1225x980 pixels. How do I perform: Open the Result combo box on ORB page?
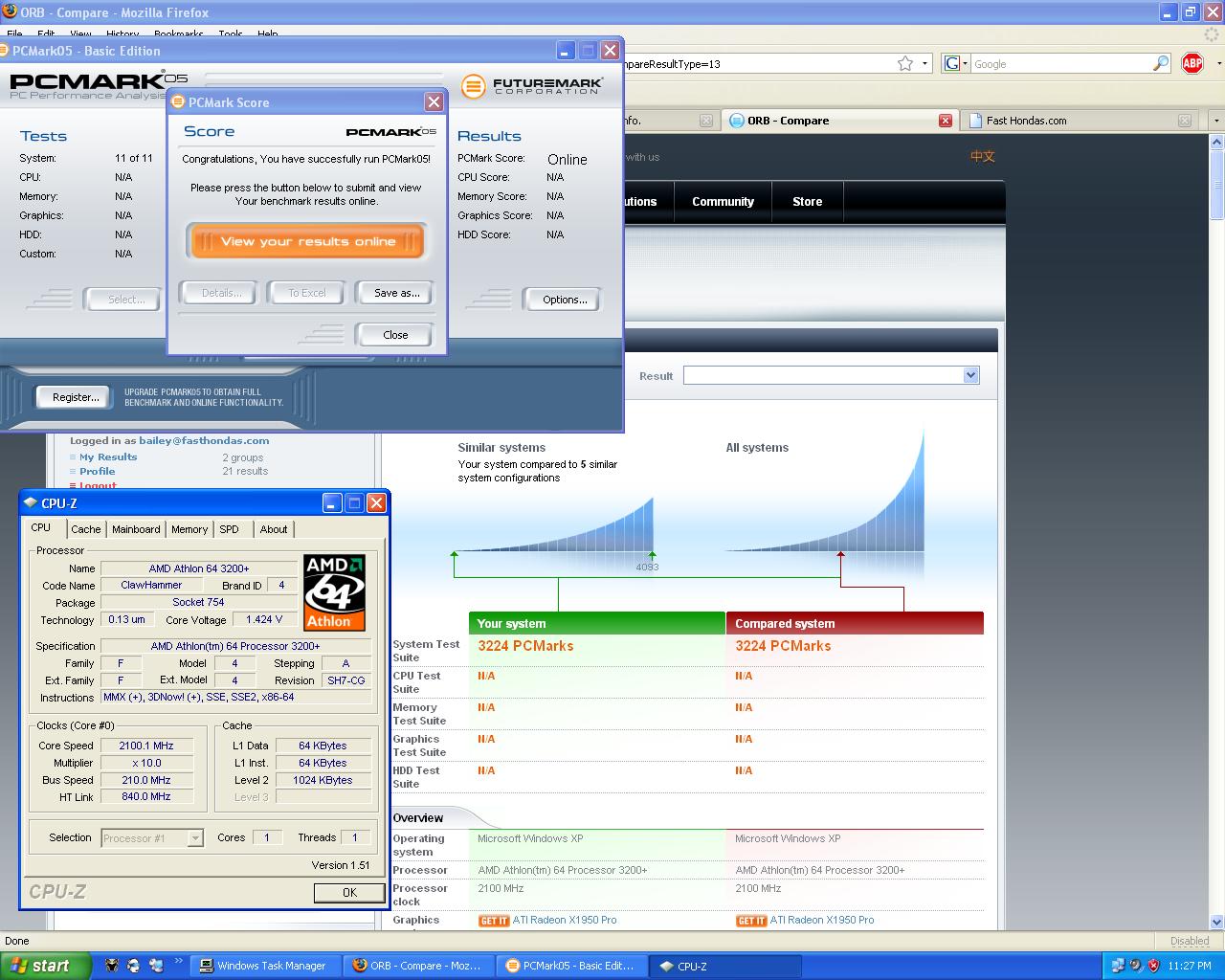tap(831, 375)
